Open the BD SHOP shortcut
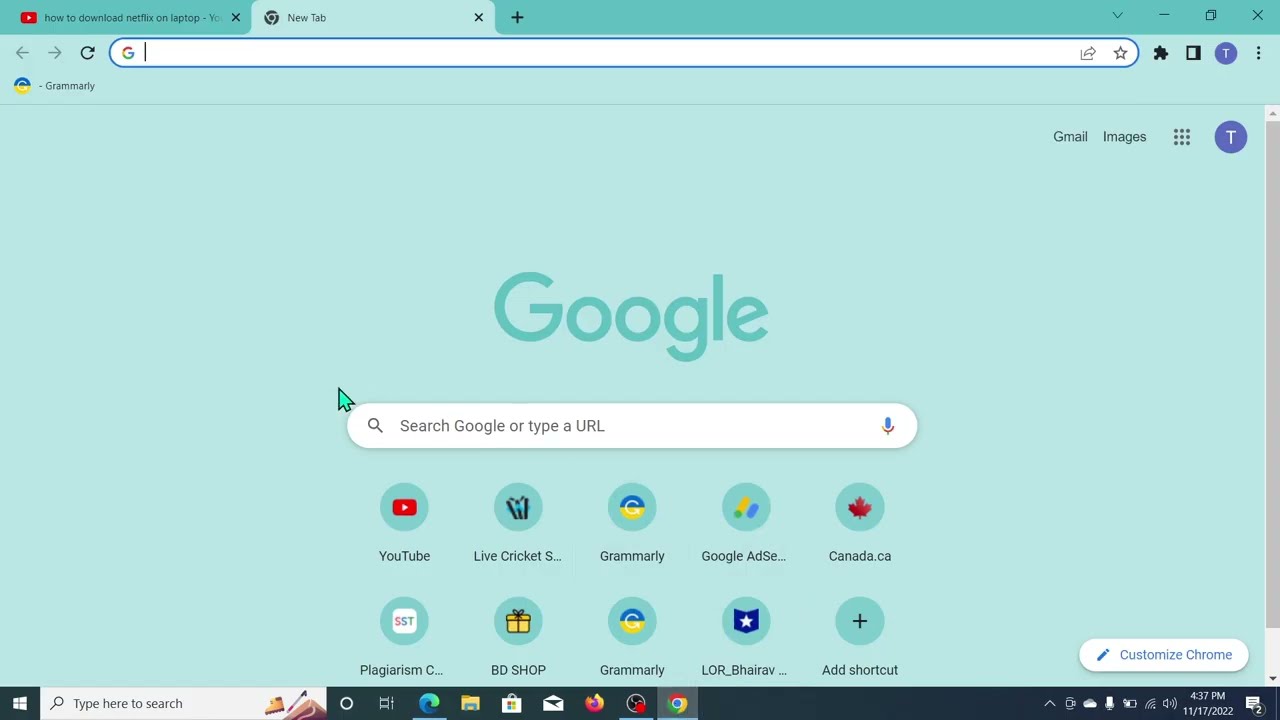Viewport: 1280px width, 720px height. (518, 638)
